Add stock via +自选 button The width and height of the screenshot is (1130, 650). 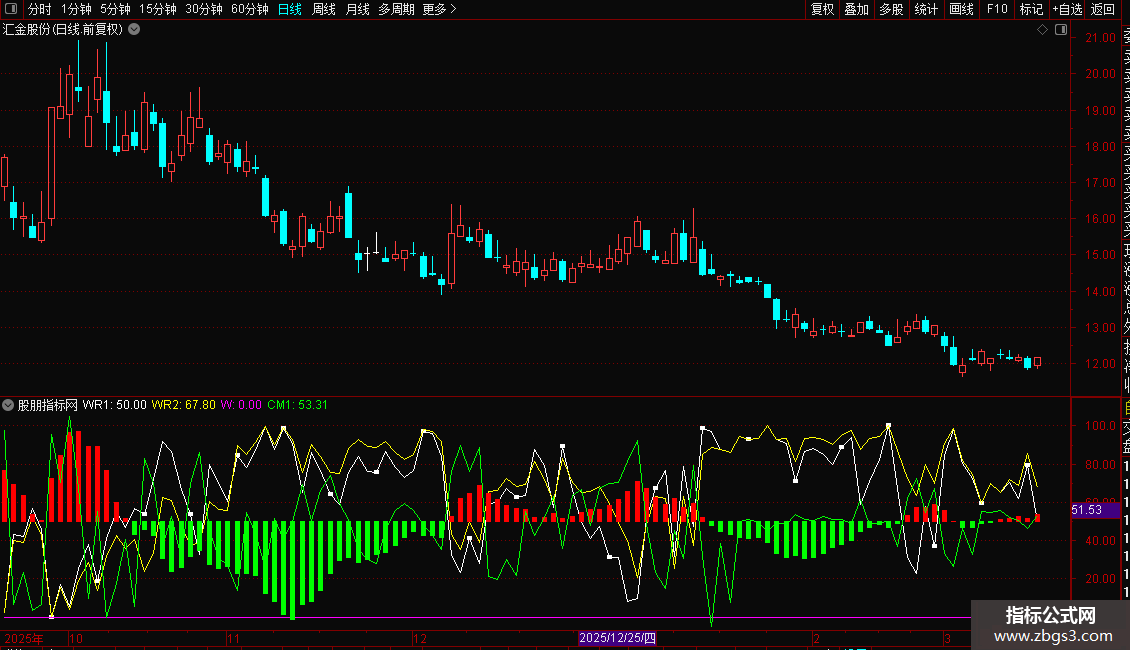click(x=1067, y=9)
